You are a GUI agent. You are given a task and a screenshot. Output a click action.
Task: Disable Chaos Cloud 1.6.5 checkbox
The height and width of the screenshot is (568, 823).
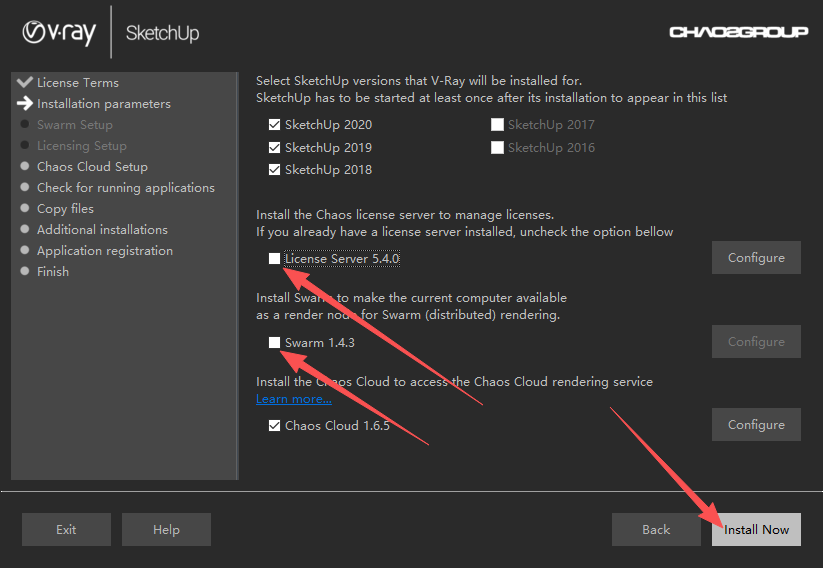(275, 425)
